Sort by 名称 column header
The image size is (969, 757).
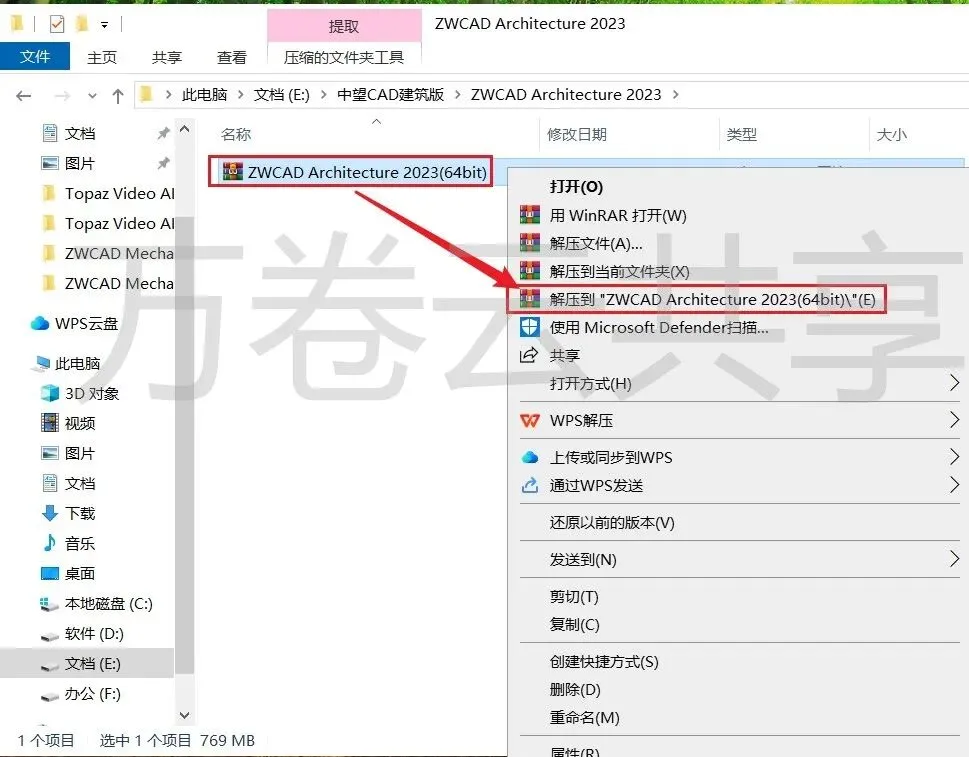tap(236, 134)
